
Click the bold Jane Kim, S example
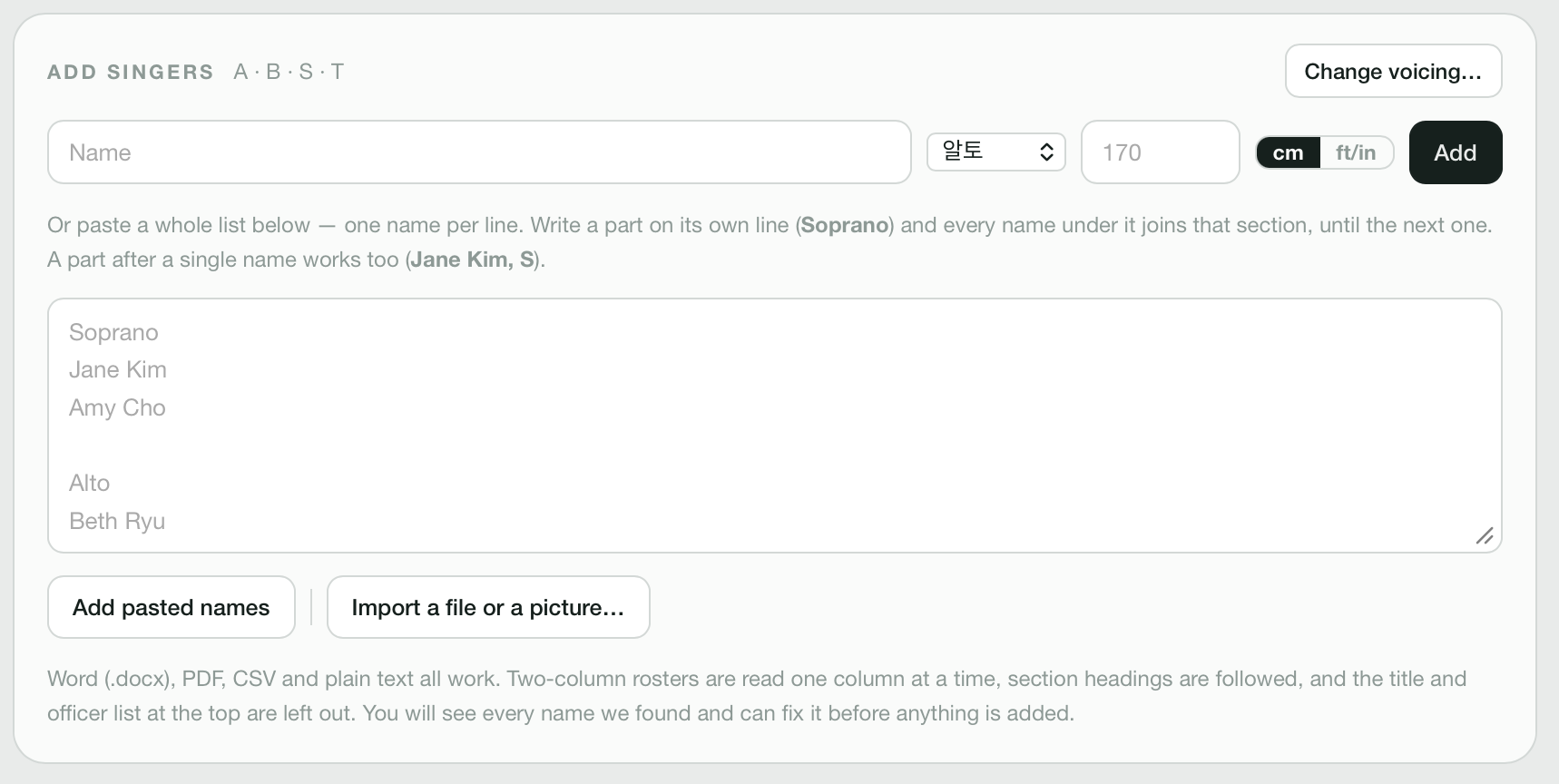(x=472, y=260)
